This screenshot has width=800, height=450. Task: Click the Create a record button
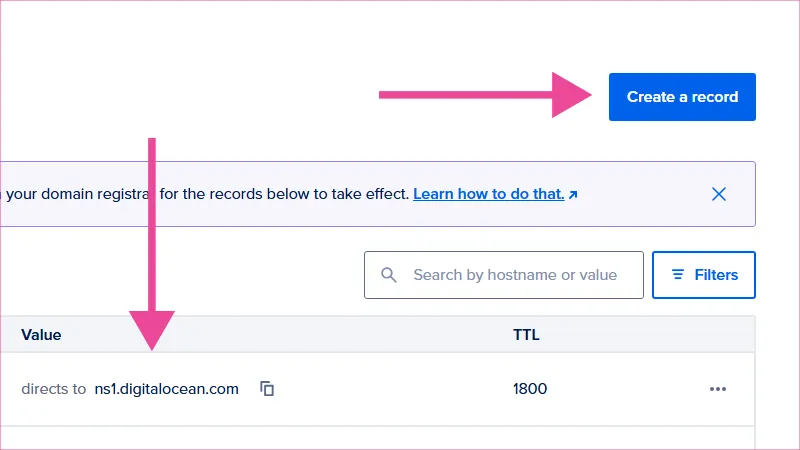(x=682, y=97)
